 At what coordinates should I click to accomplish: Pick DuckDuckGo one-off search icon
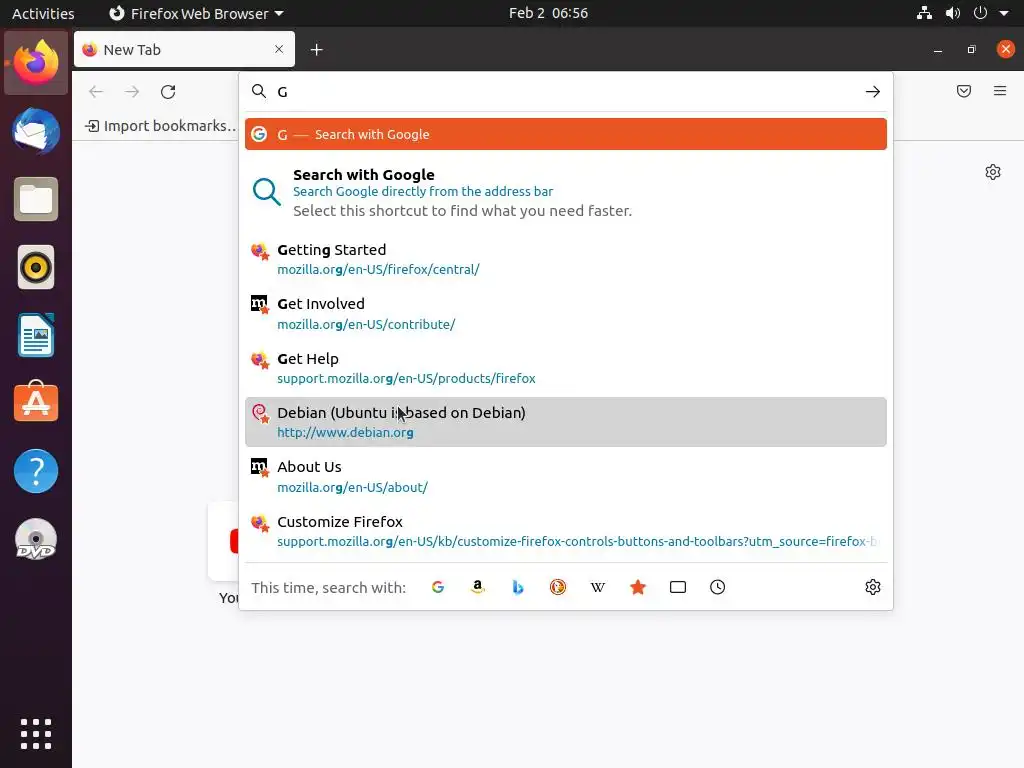point(558,587)
